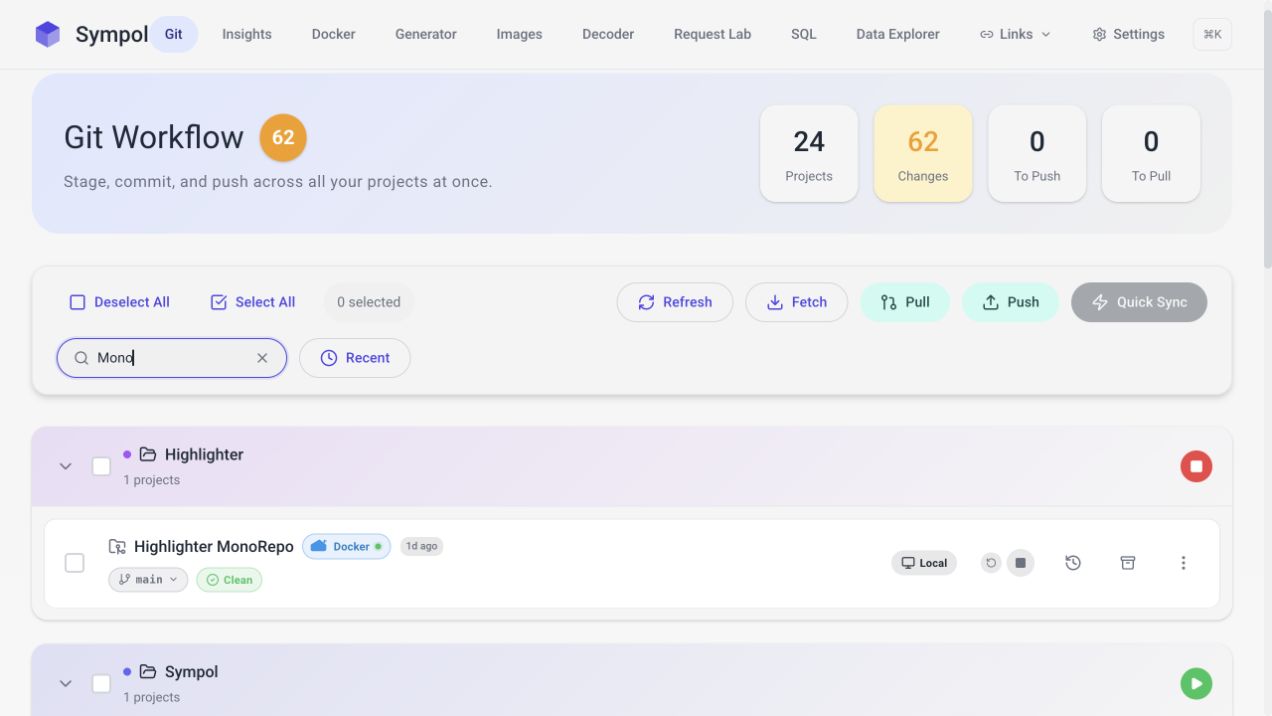Image resolution: width=1272 pixels, height=716 pixels.
Task: Run Quick Sync
Action: [1139, 302]
